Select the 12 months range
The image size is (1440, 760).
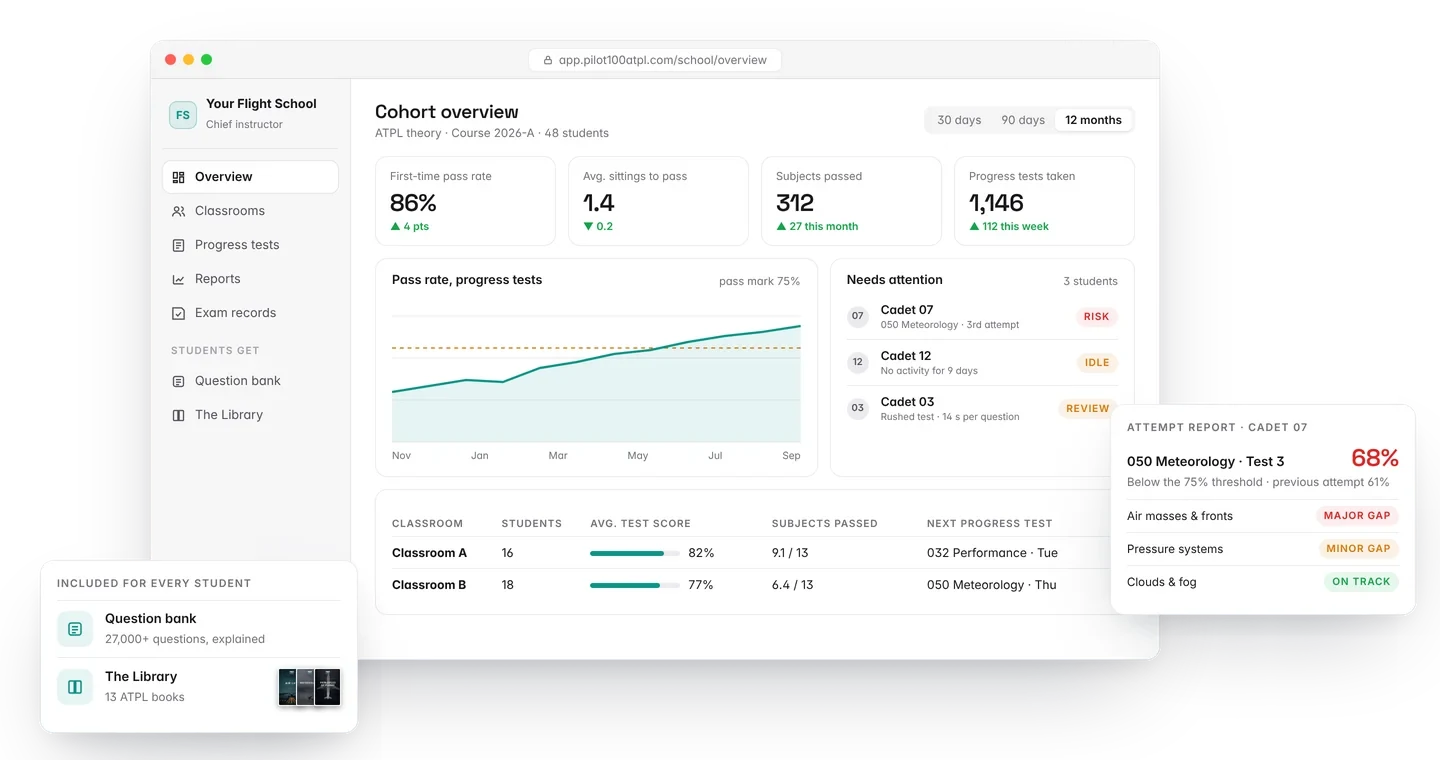pos(1093,120)
